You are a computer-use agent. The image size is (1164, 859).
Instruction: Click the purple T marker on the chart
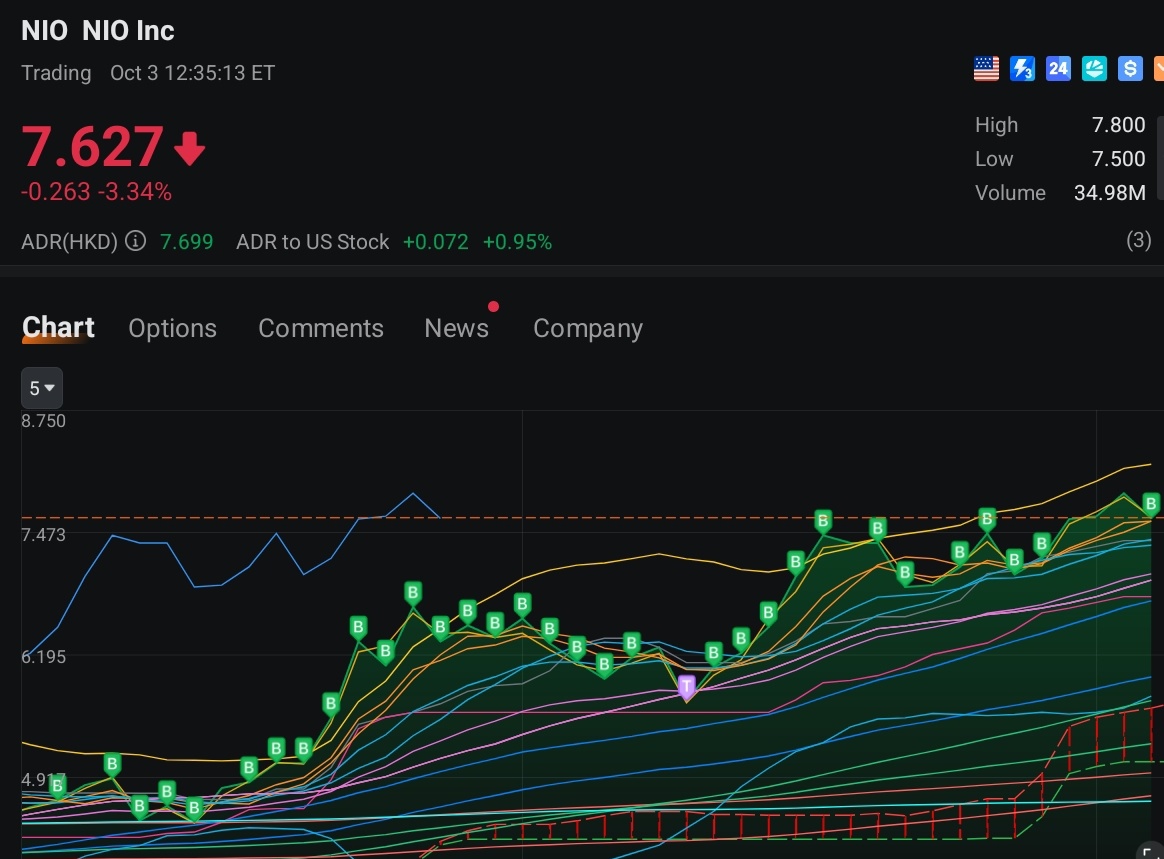tap(687, 687)
